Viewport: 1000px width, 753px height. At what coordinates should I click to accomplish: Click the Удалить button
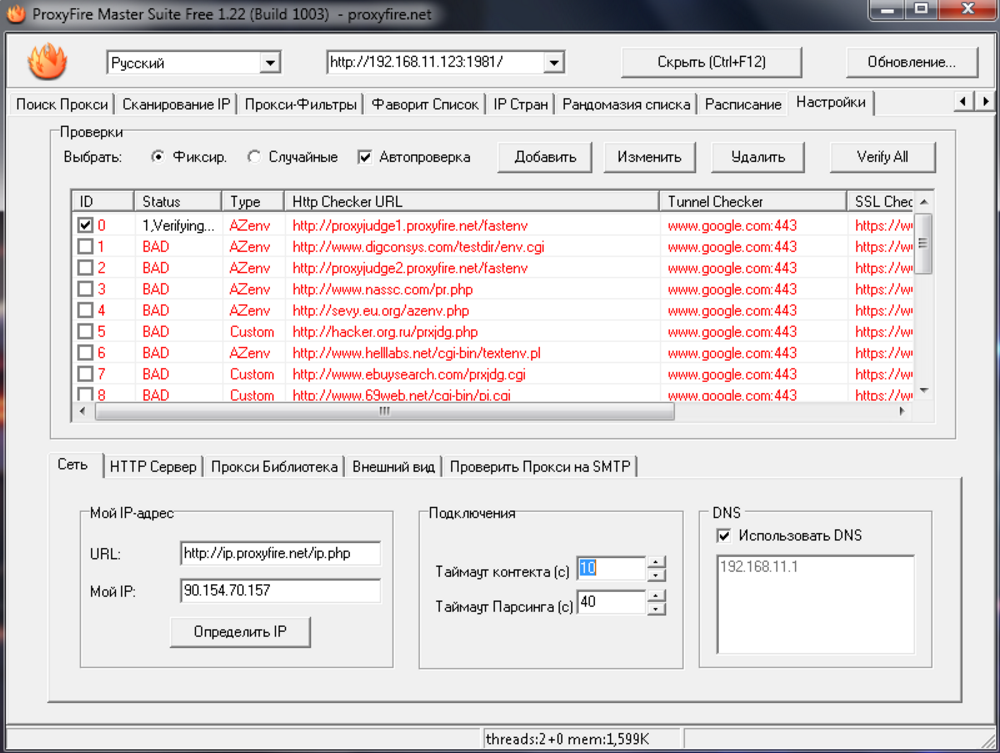click(x=758, y=157)
